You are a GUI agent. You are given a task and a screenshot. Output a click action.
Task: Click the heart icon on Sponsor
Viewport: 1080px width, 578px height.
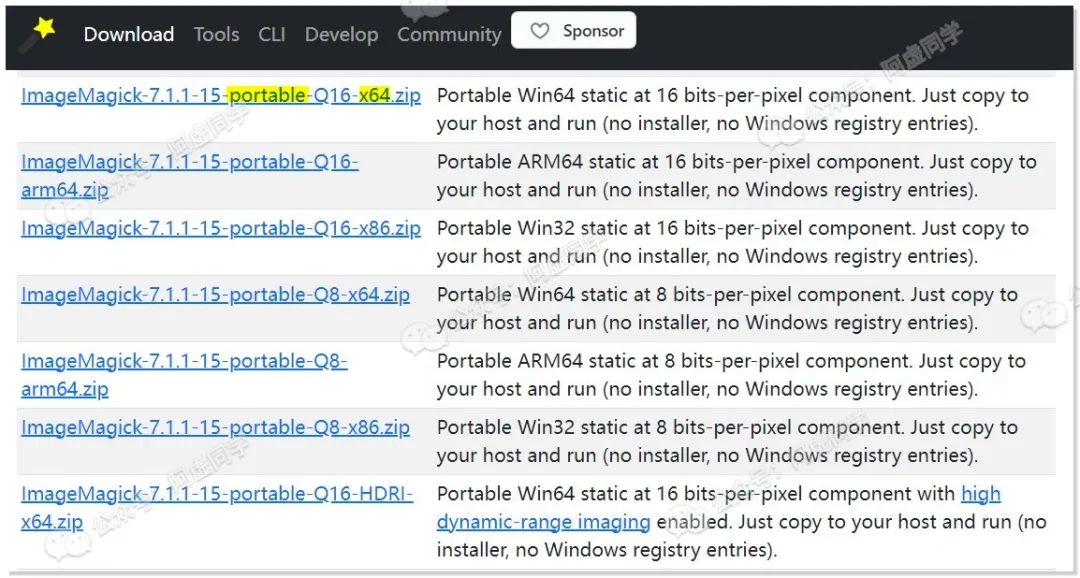tap(540, 32)
